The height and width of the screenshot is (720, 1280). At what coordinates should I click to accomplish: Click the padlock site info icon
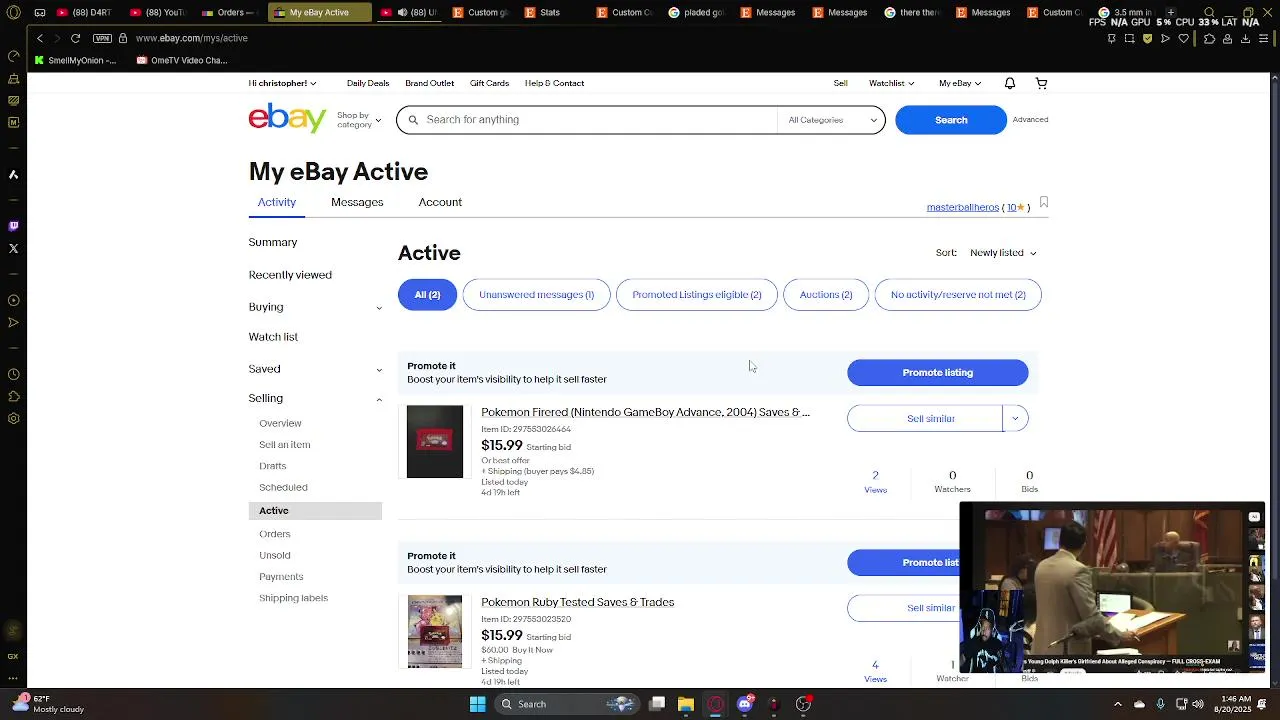123,38
